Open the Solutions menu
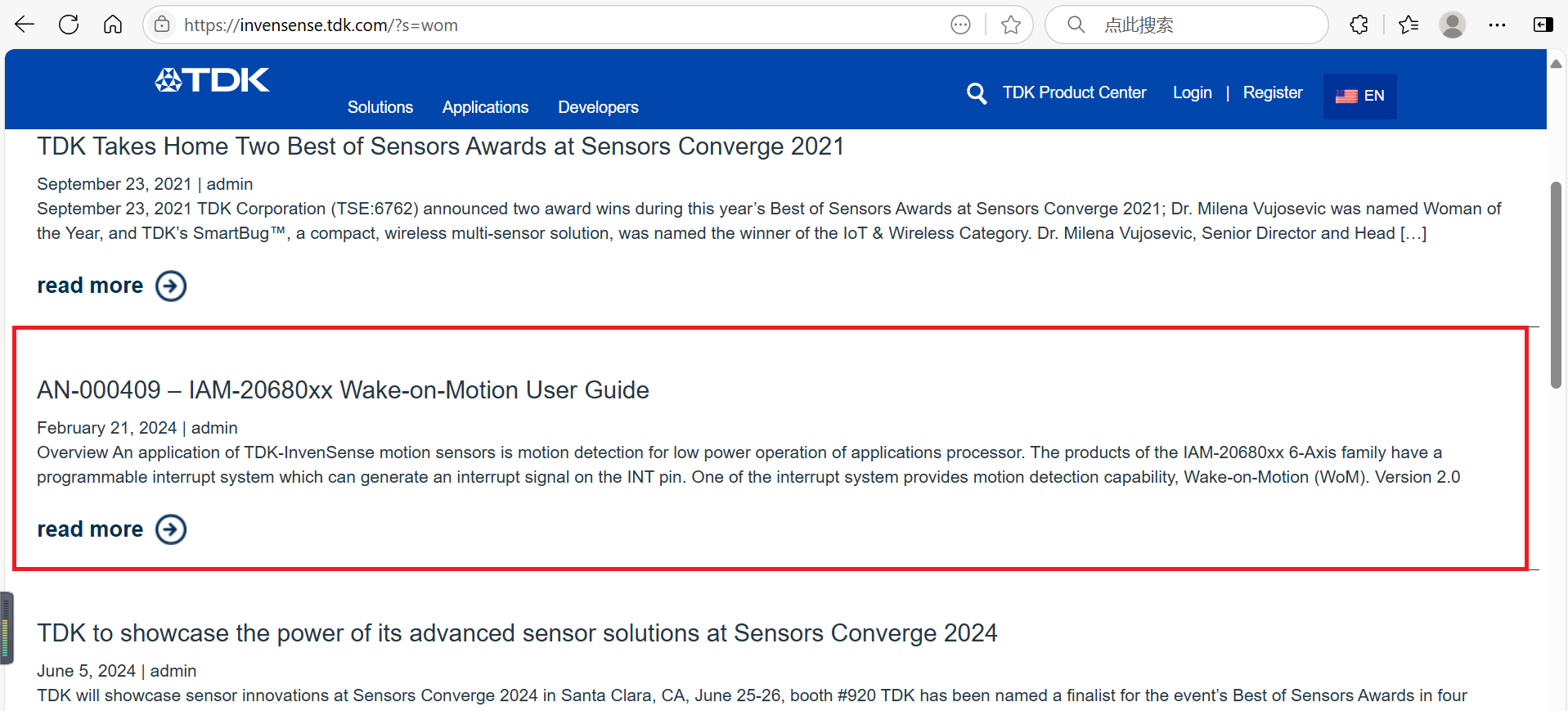Screen dimensions: 1568x711 380,107
